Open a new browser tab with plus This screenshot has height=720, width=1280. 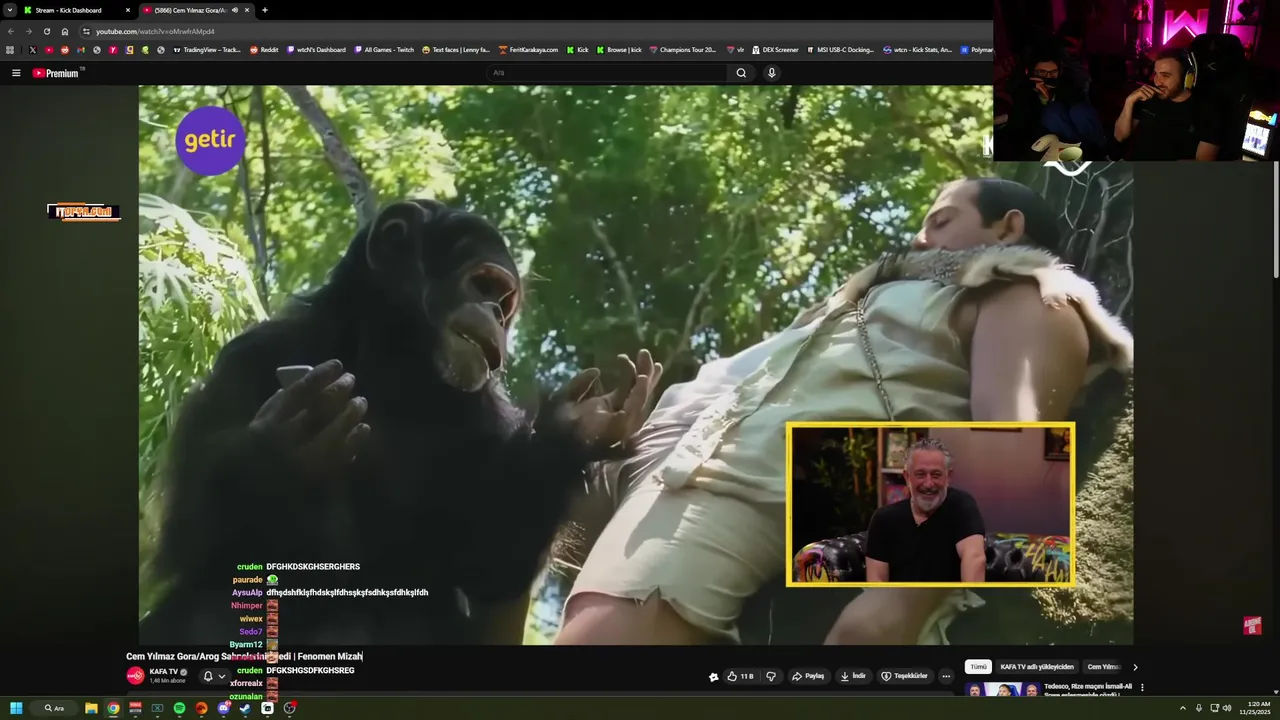(x=264, y=10)
